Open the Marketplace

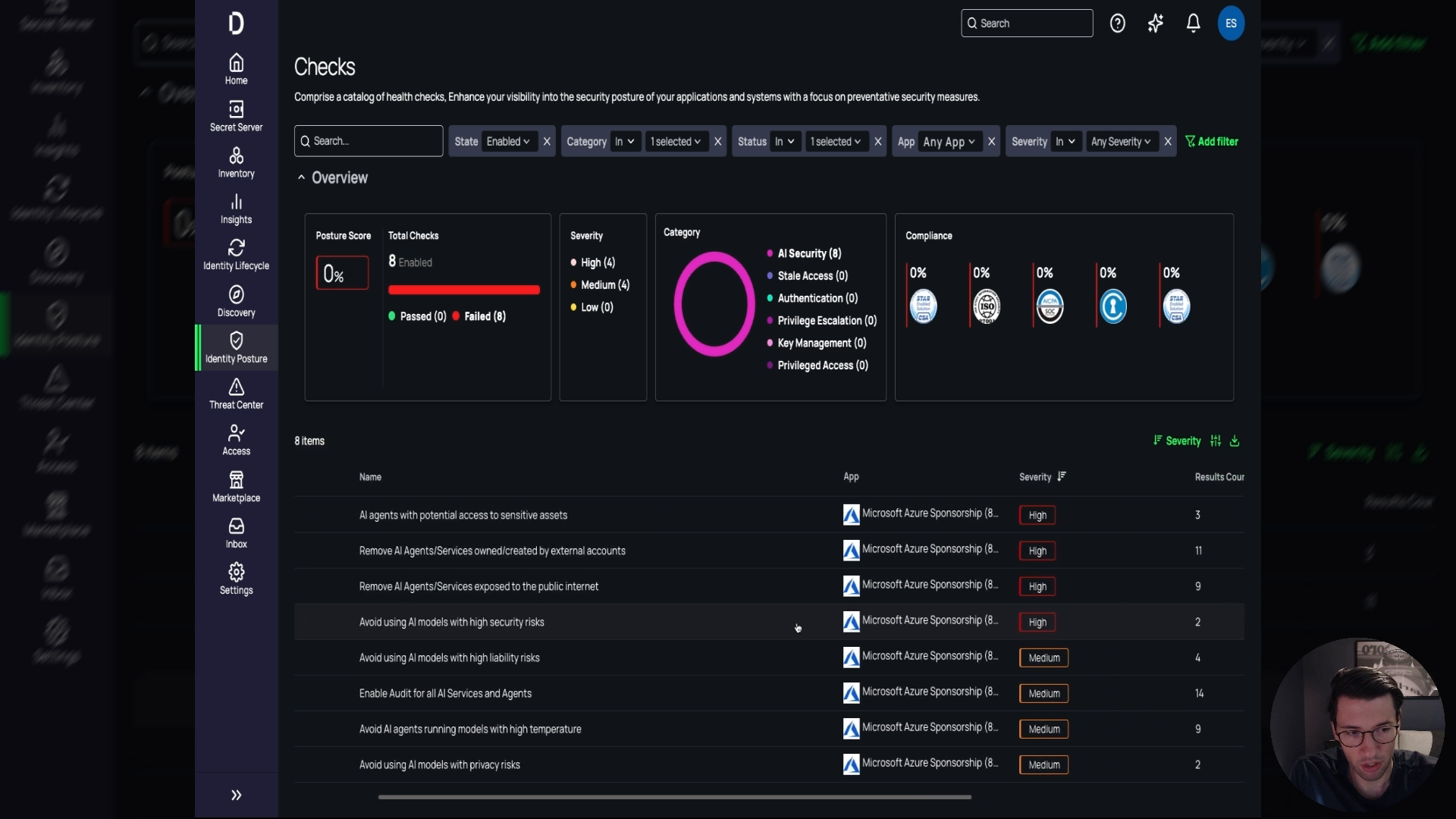click(x=236, y=486)
